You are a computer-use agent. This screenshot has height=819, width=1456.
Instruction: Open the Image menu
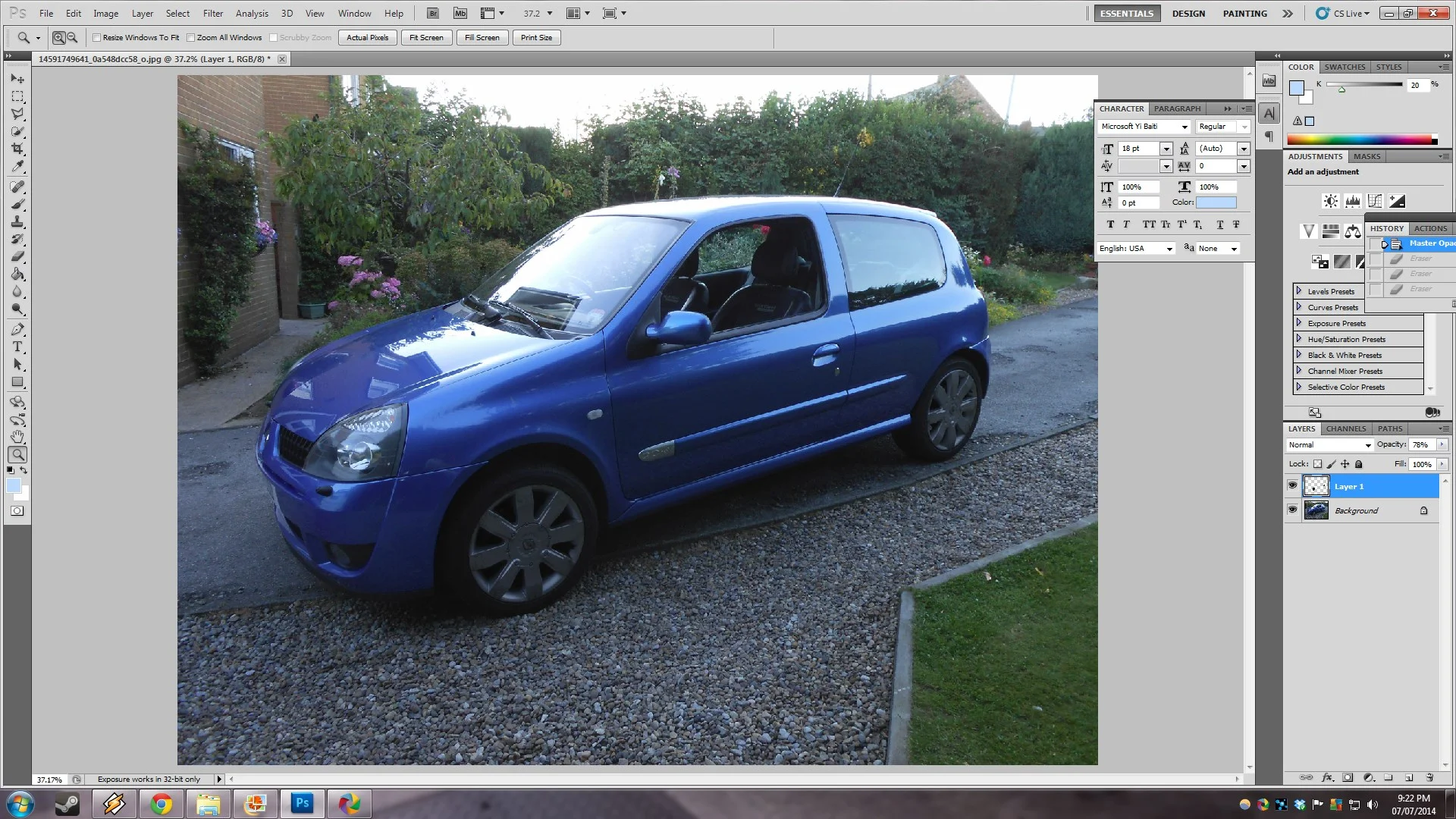(105, 13)
